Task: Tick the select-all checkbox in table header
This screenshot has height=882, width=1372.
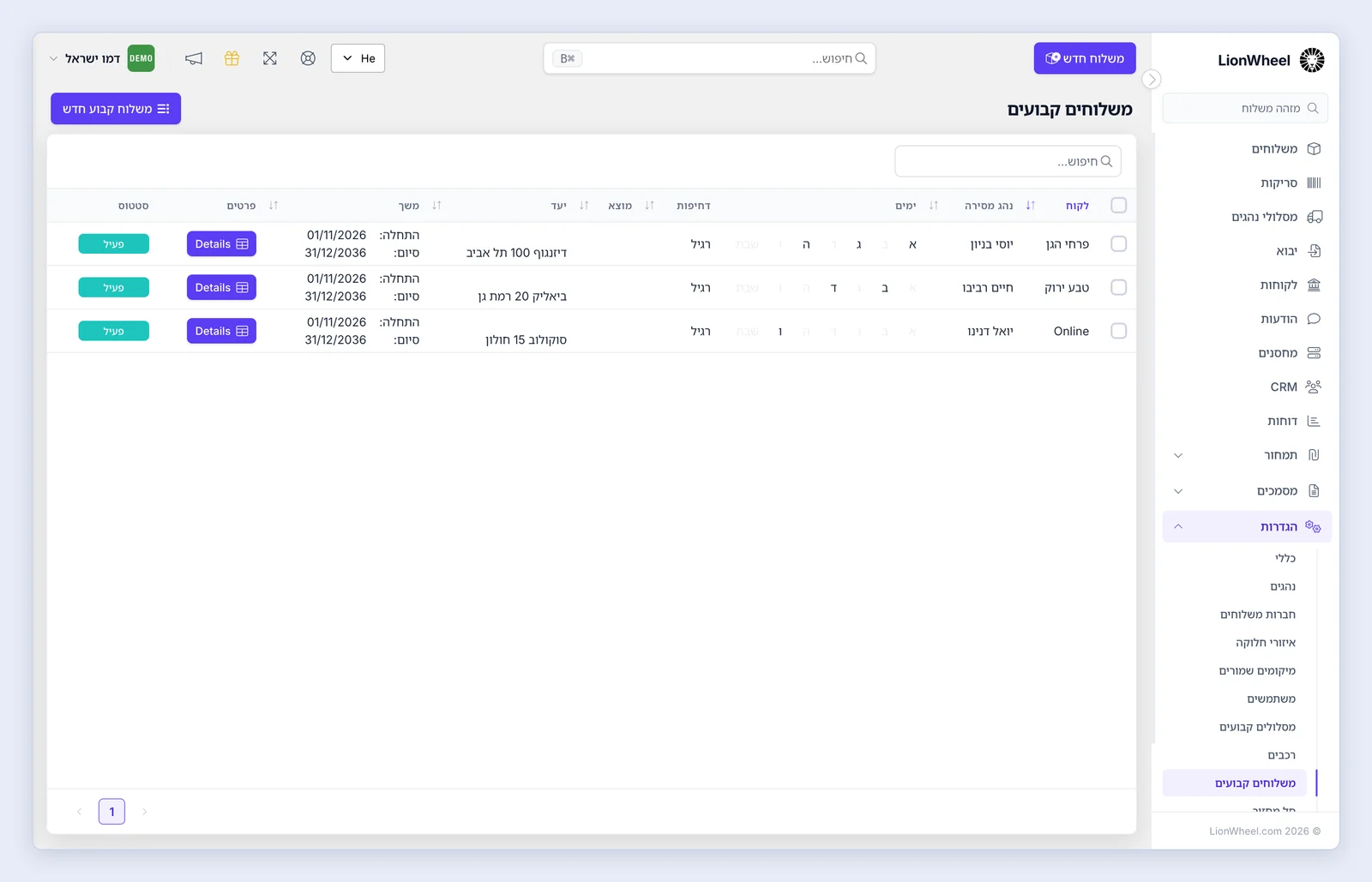Action: coord(1118,206)
